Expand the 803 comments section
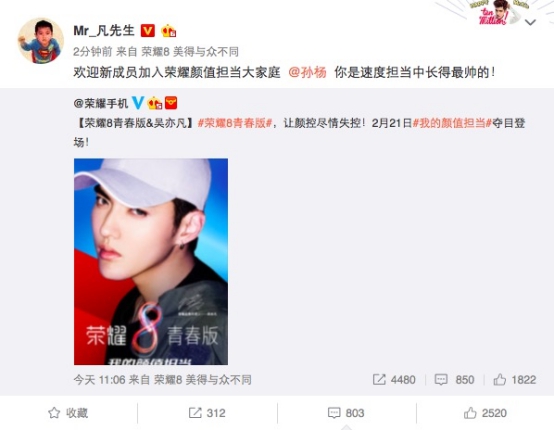The height and width of the screenshot is (430, 554). pos(346,413)
